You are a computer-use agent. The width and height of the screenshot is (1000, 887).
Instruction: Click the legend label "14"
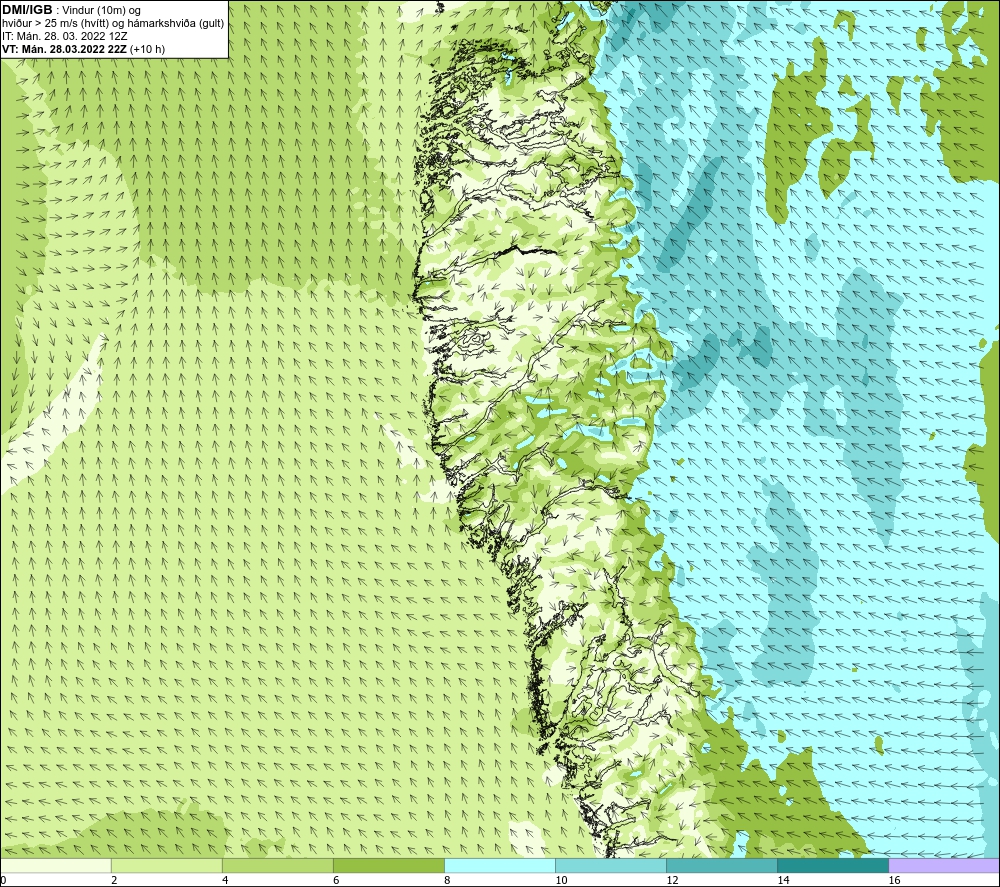(783, 880)
